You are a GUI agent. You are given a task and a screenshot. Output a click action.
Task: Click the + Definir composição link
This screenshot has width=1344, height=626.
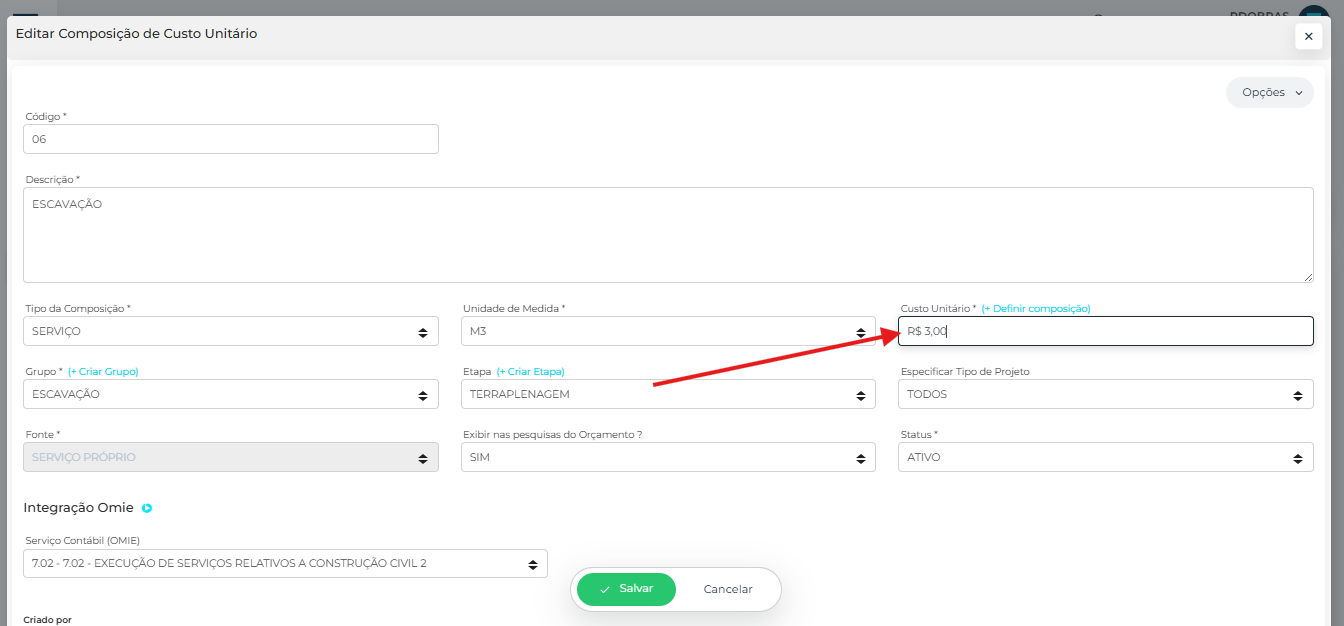pyautogui.click(x=1036, y=309)
